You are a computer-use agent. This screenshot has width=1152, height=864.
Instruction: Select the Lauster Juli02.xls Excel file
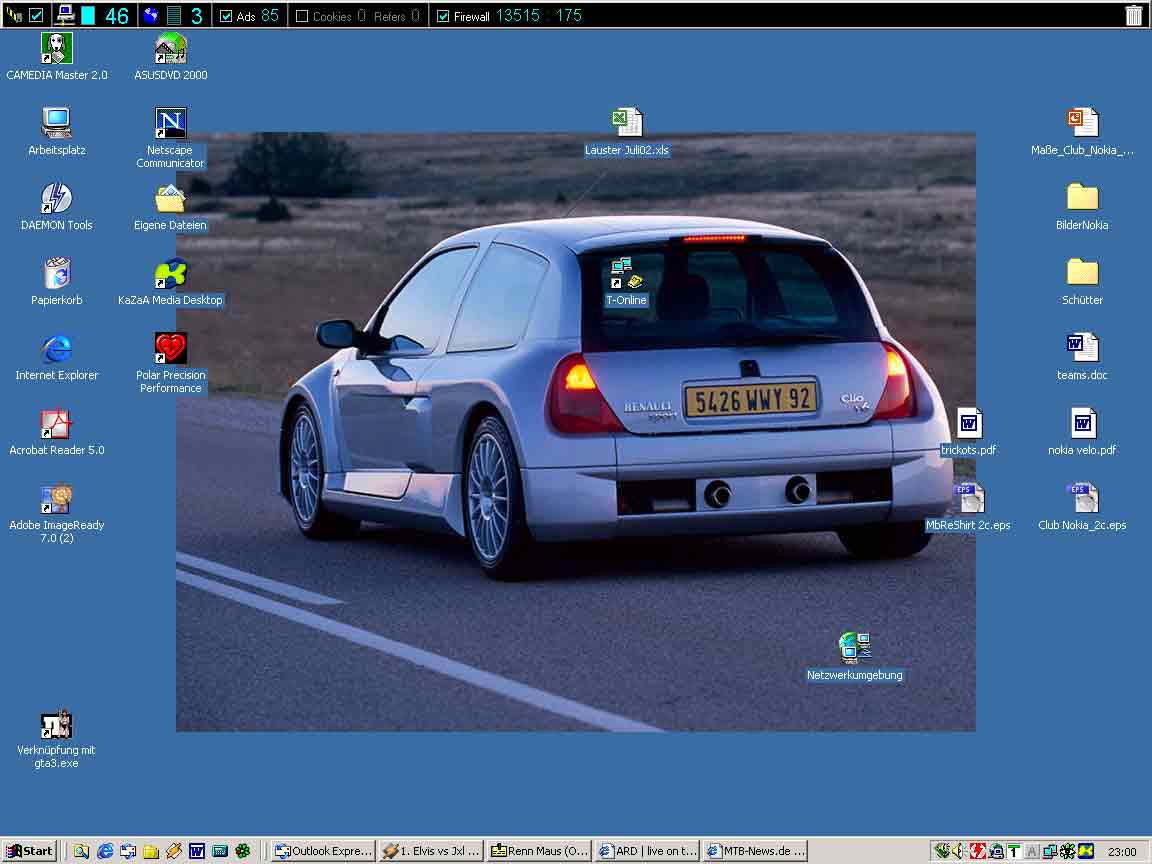[x=626, y=124]
